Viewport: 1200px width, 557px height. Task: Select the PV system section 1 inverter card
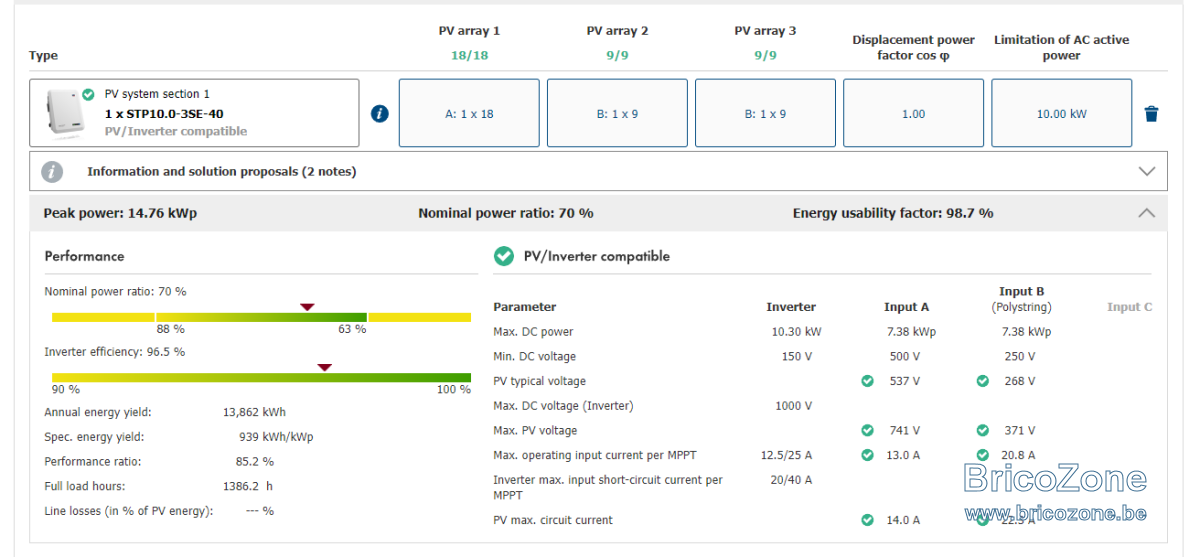[x=194, y=113]
